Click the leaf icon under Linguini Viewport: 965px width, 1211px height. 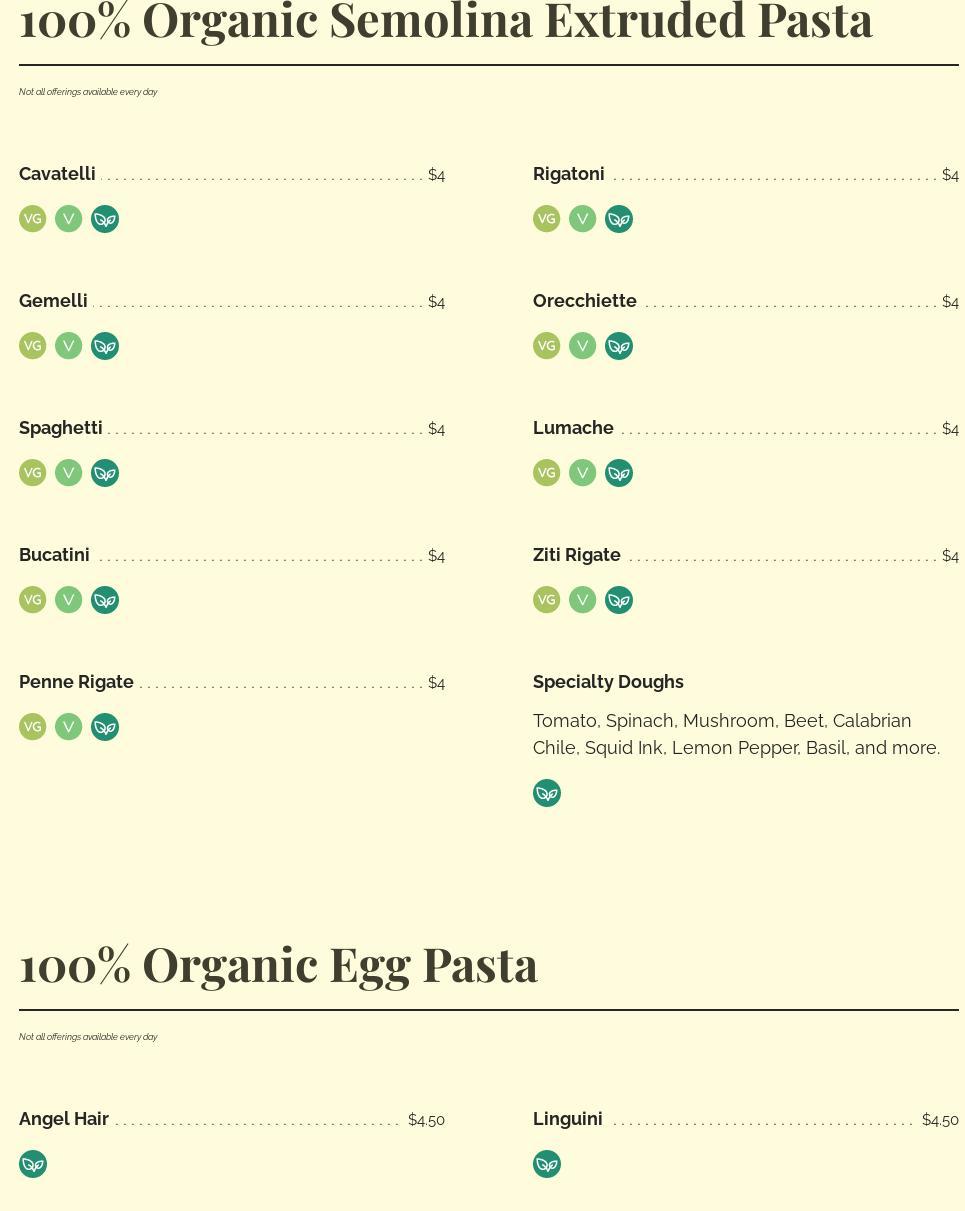(547, 1164)
